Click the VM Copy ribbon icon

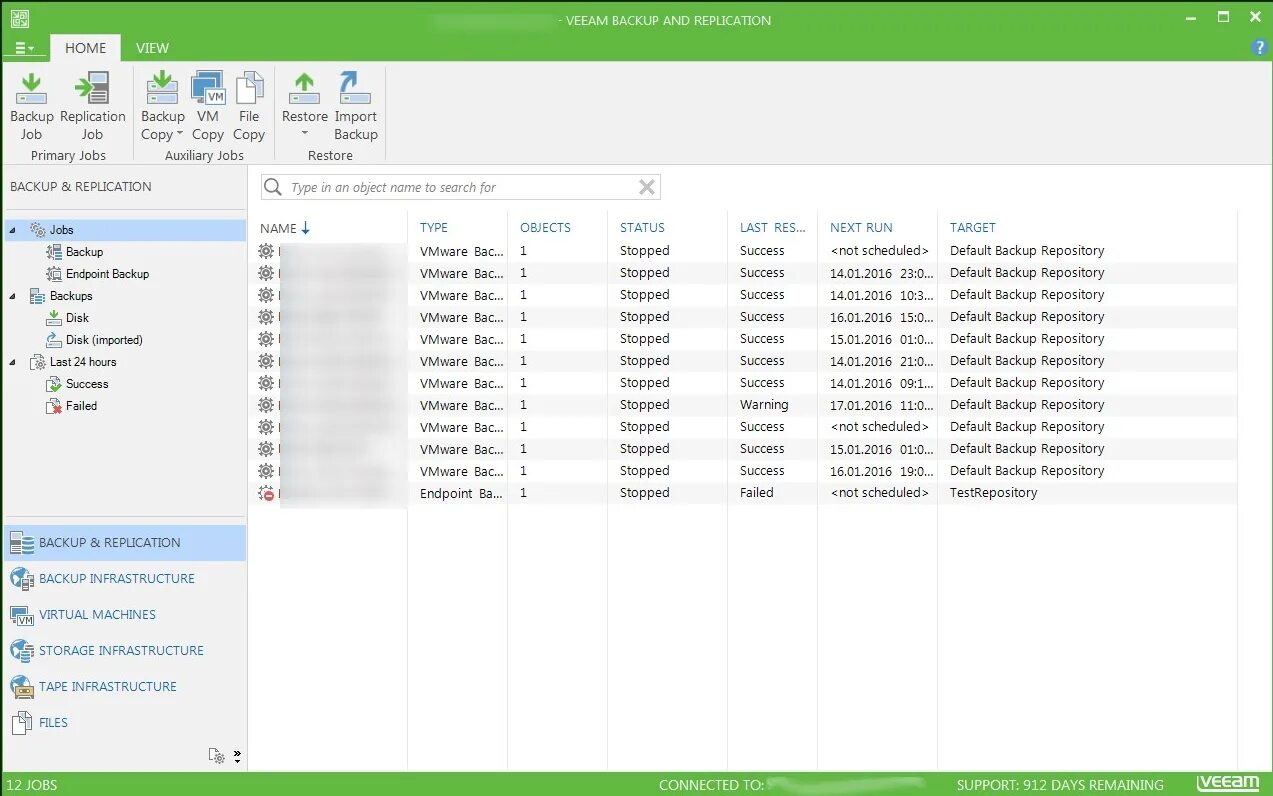tap(208, 88)
